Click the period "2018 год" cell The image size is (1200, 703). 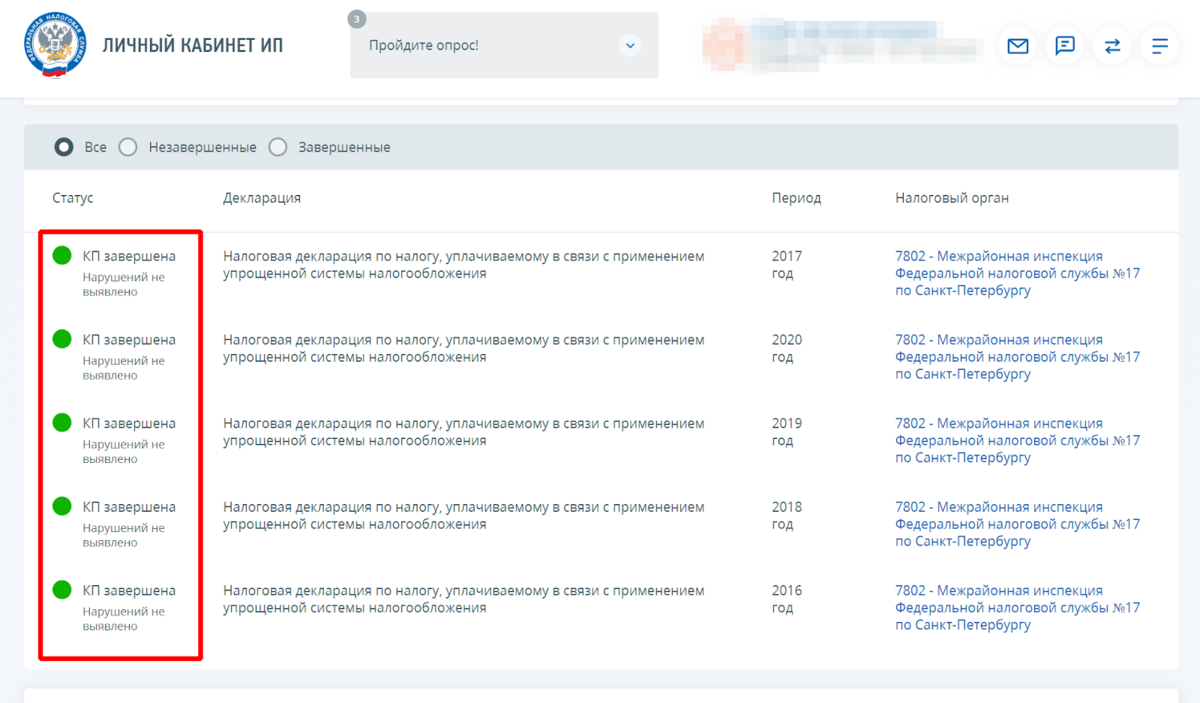[787, 515]
